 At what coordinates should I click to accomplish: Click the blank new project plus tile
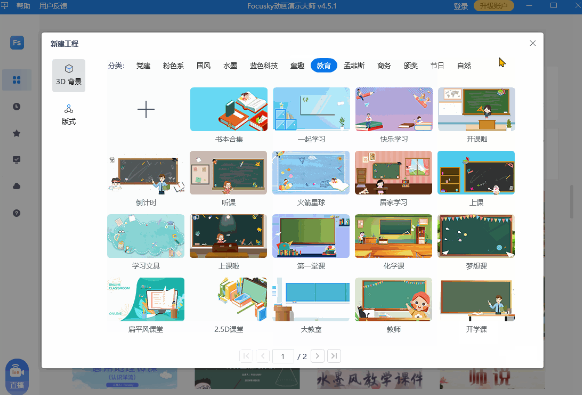pos(146,110)
